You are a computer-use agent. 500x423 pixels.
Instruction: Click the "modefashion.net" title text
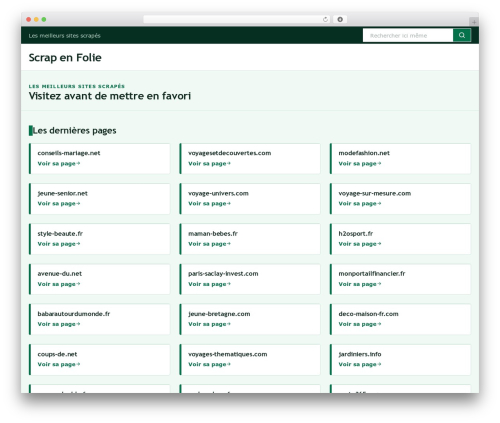click(364, 153)
